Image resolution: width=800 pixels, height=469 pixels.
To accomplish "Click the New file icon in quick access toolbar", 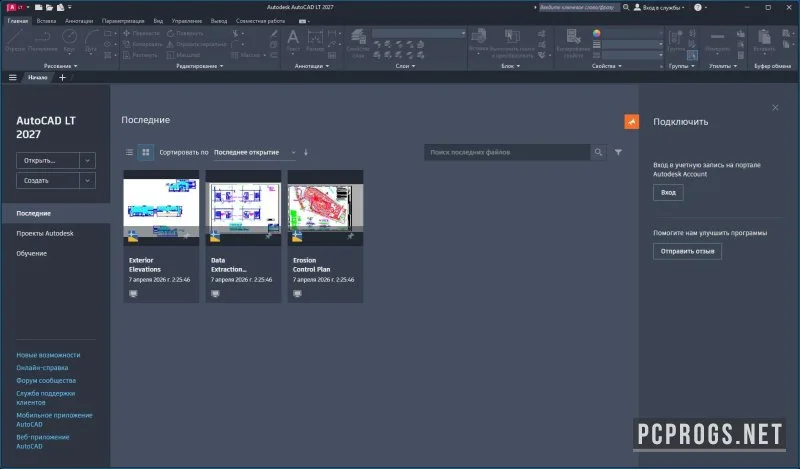I will point(39,7).
